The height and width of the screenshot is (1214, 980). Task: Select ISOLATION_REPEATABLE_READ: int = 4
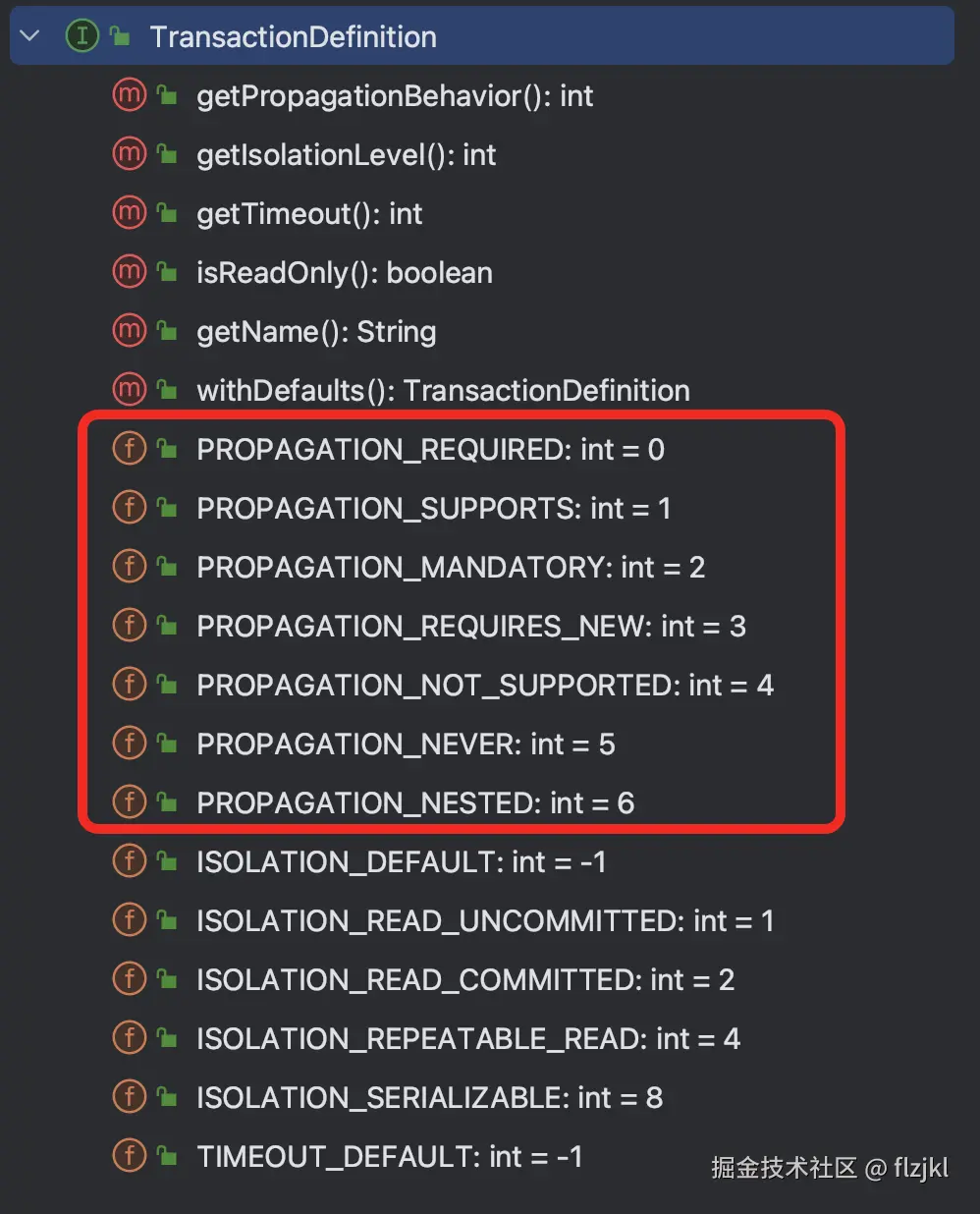pyautogui.click(x=468, y=1038)
